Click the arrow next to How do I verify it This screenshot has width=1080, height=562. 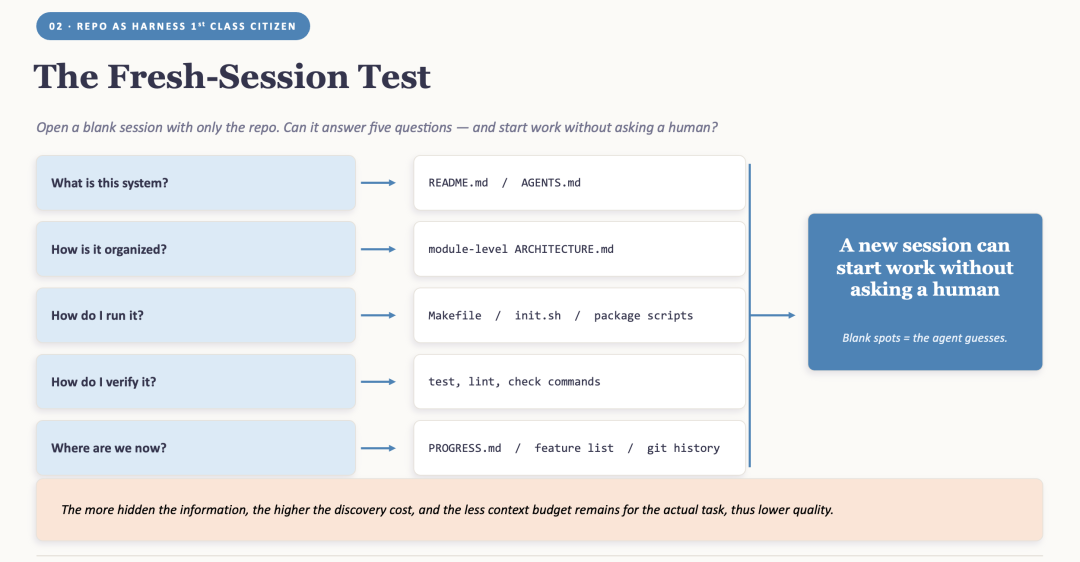point(378,382)
